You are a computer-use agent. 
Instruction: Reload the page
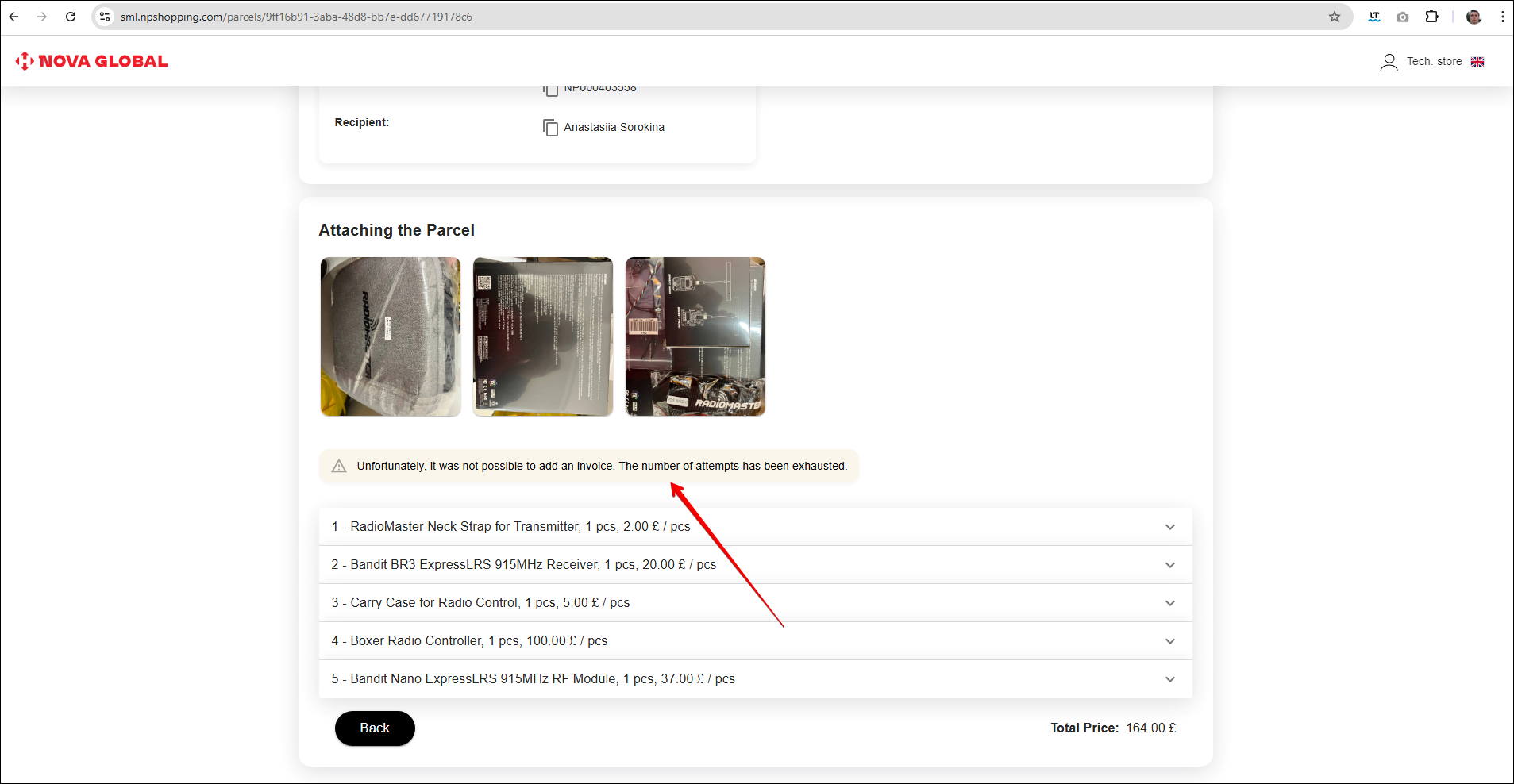pos(71,17)
